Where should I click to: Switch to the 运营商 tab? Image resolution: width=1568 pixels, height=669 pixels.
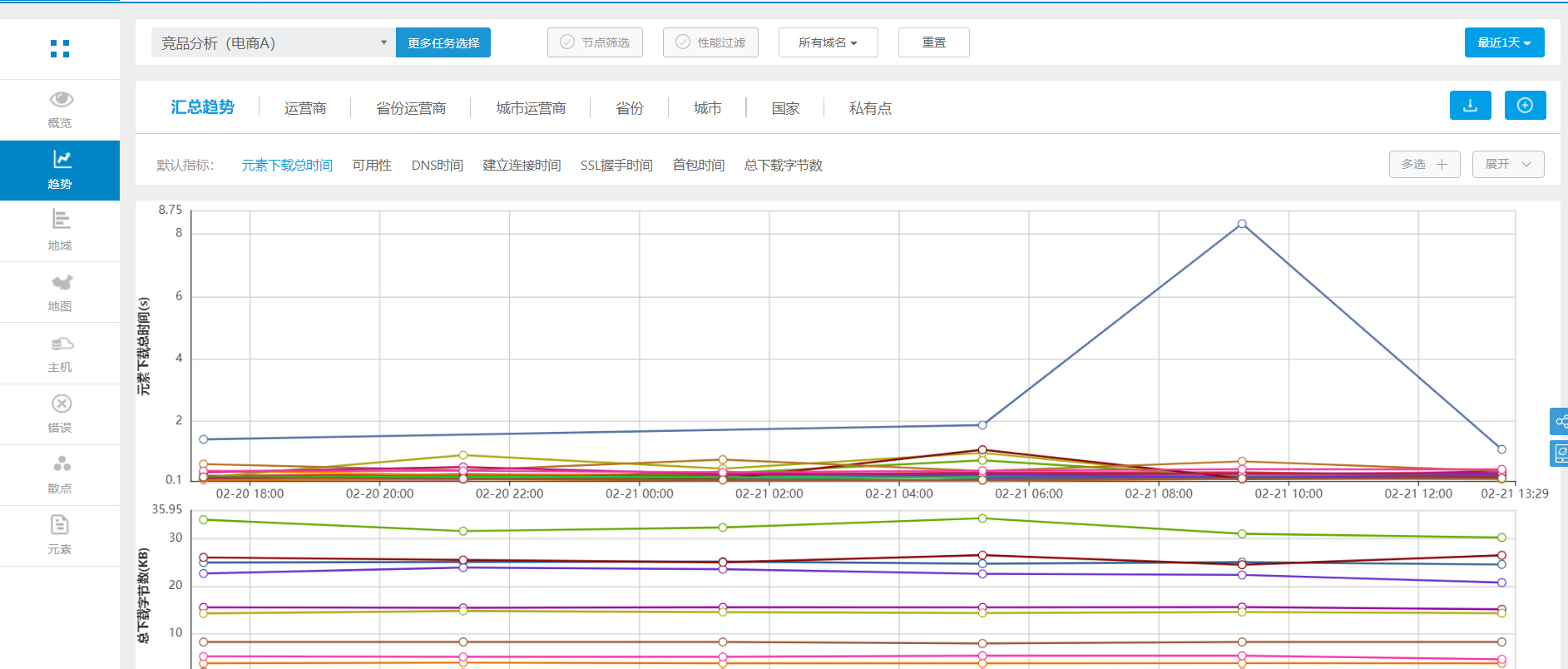point(305,108)
